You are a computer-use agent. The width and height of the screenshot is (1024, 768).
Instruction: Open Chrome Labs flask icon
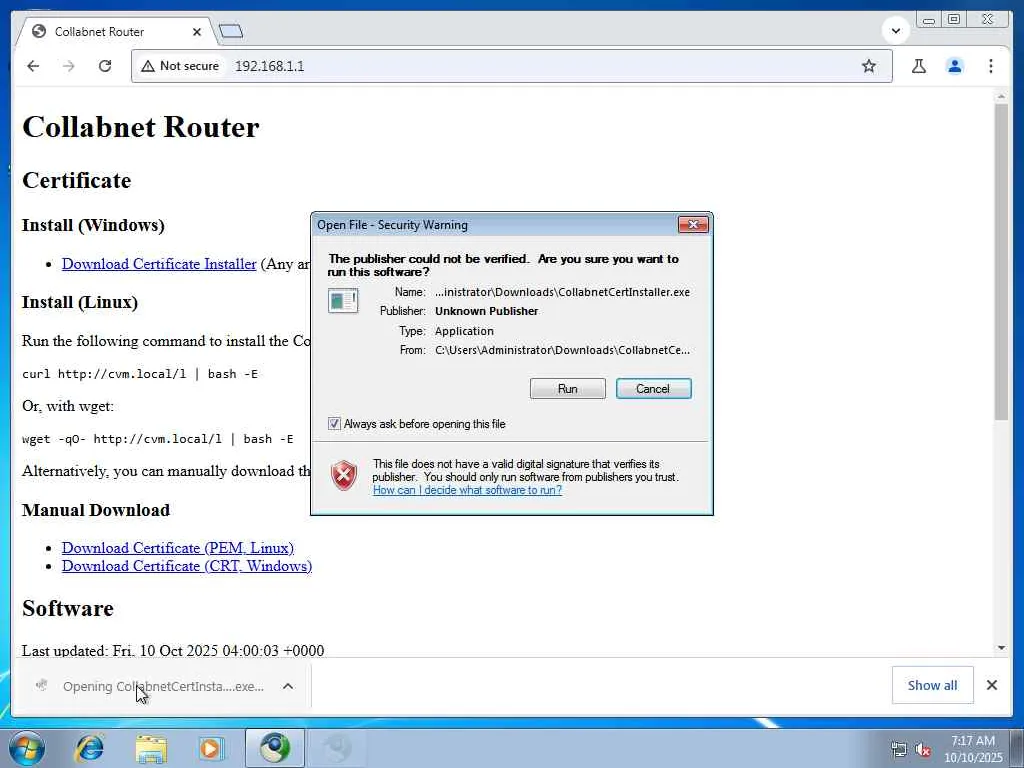tap(919, 66)
